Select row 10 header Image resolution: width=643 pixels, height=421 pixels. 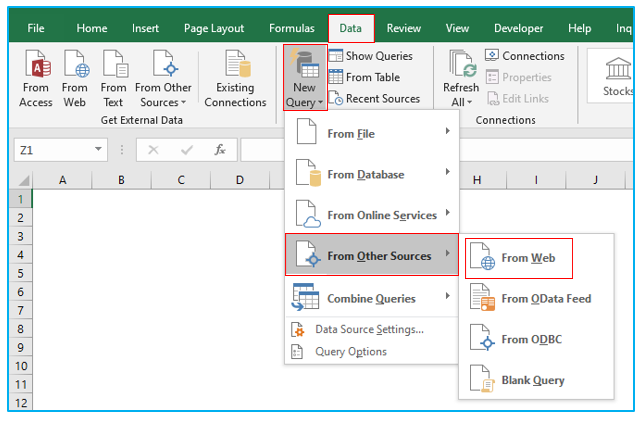[x=21, y=366]
